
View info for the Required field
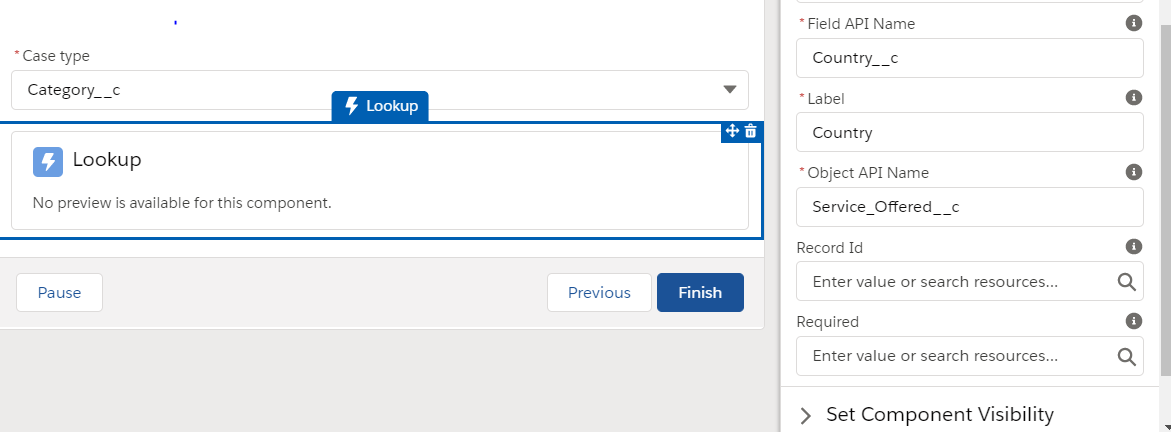click(x=1133, y=321)
